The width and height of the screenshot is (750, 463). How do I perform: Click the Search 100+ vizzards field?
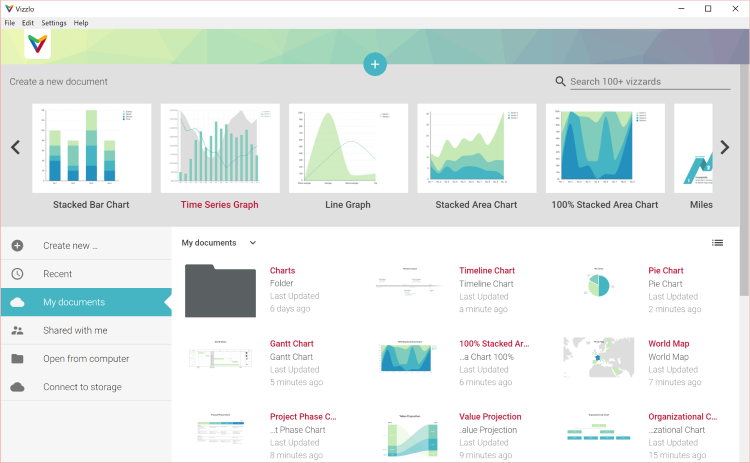[x=650, y=82]
